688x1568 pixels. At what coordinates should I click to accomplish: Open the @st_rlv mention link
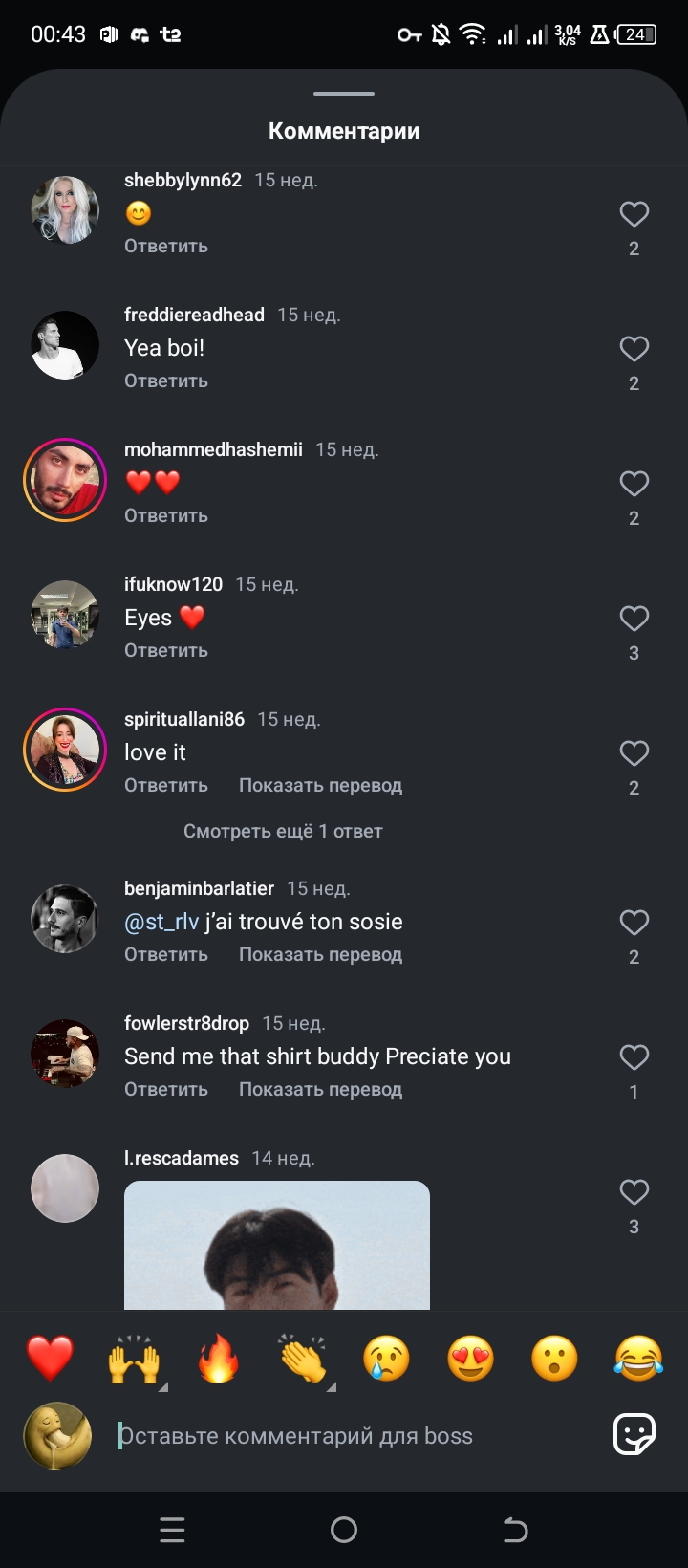(161, 922)
